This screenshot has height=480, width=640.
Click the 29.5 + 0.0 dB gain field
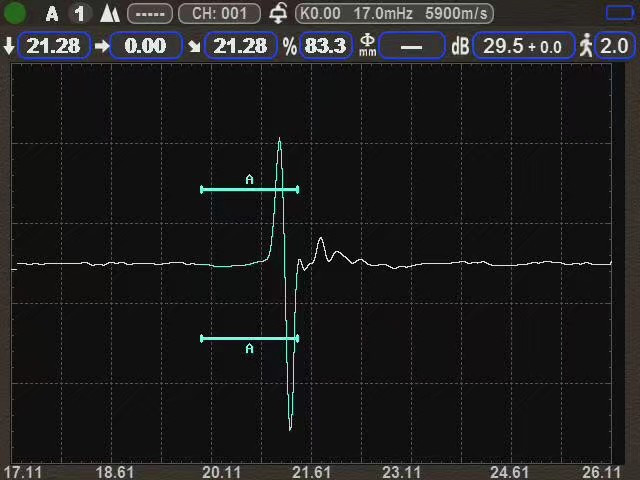click(524, 46)
